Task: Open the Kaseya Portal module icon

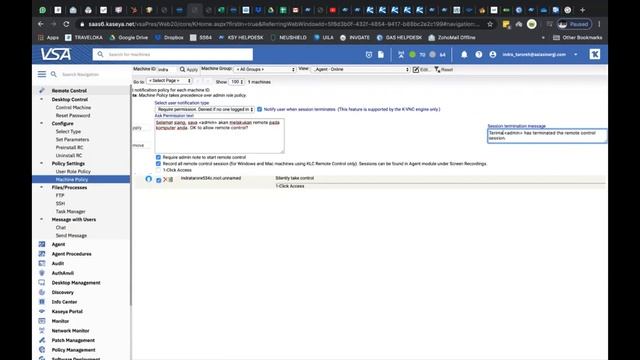Action: point(42,311)
